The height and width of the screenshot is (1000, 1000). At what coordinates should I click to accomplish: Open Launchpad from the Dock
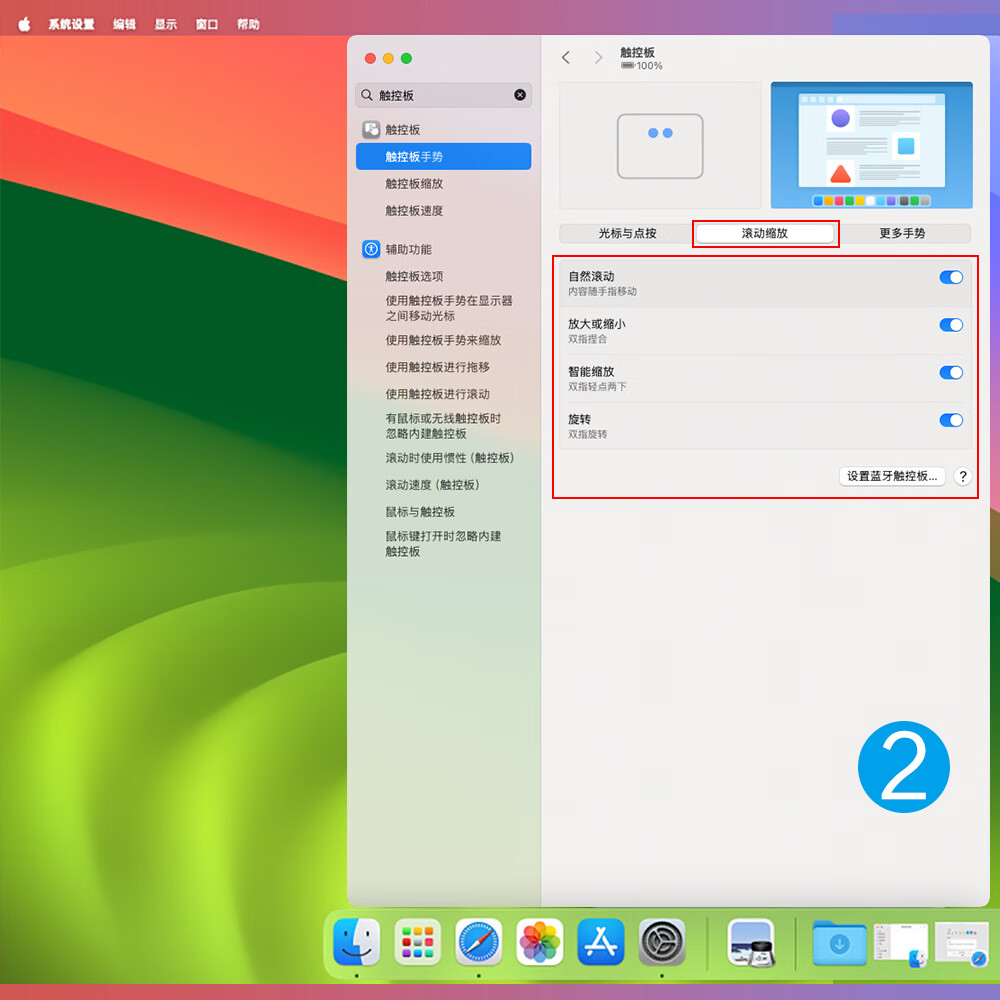point(418,941)
